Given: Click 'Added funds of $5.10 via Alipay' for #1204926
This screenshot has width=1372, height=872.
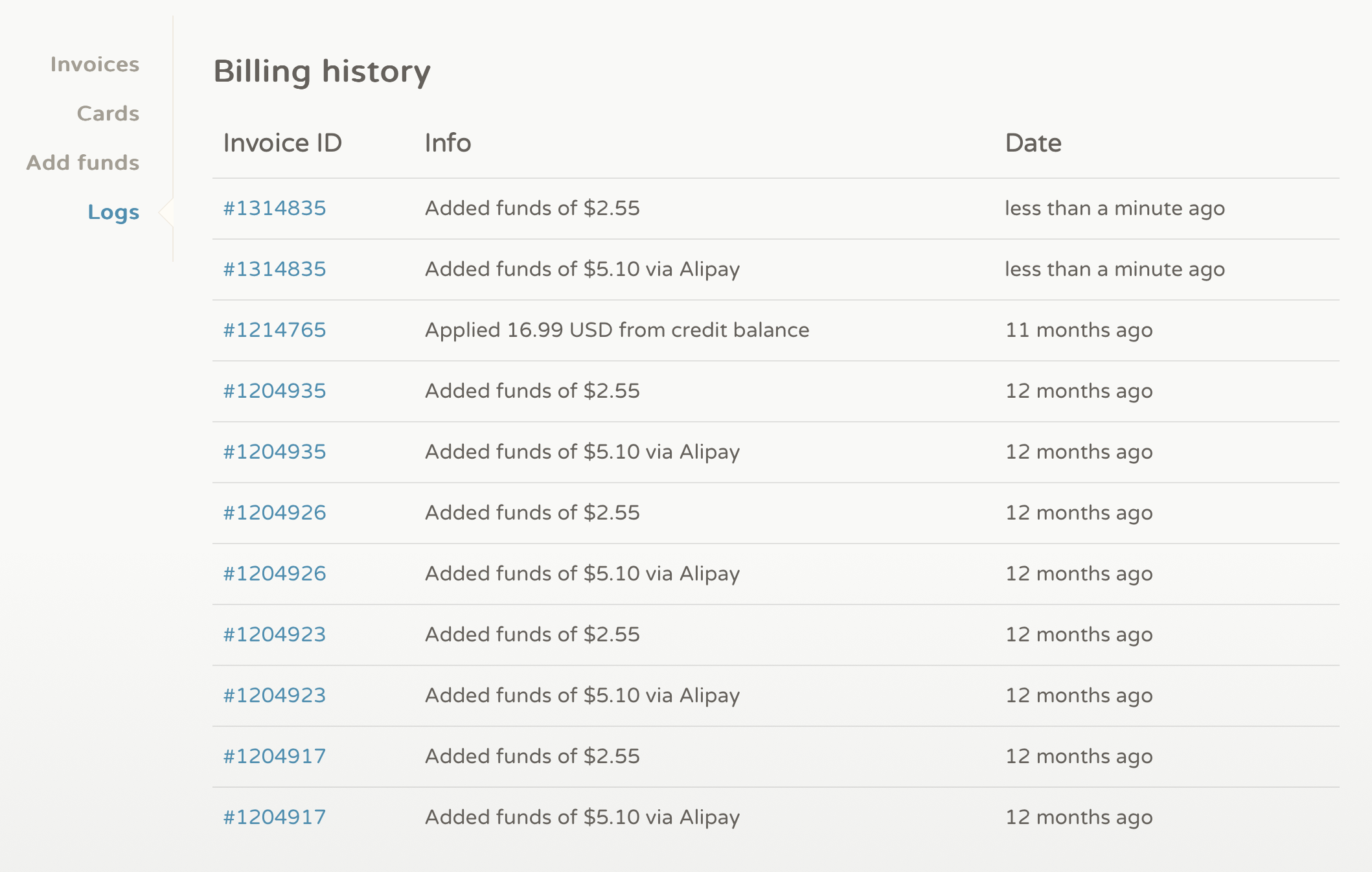Looking at the screenshot, I should (582, 573).
